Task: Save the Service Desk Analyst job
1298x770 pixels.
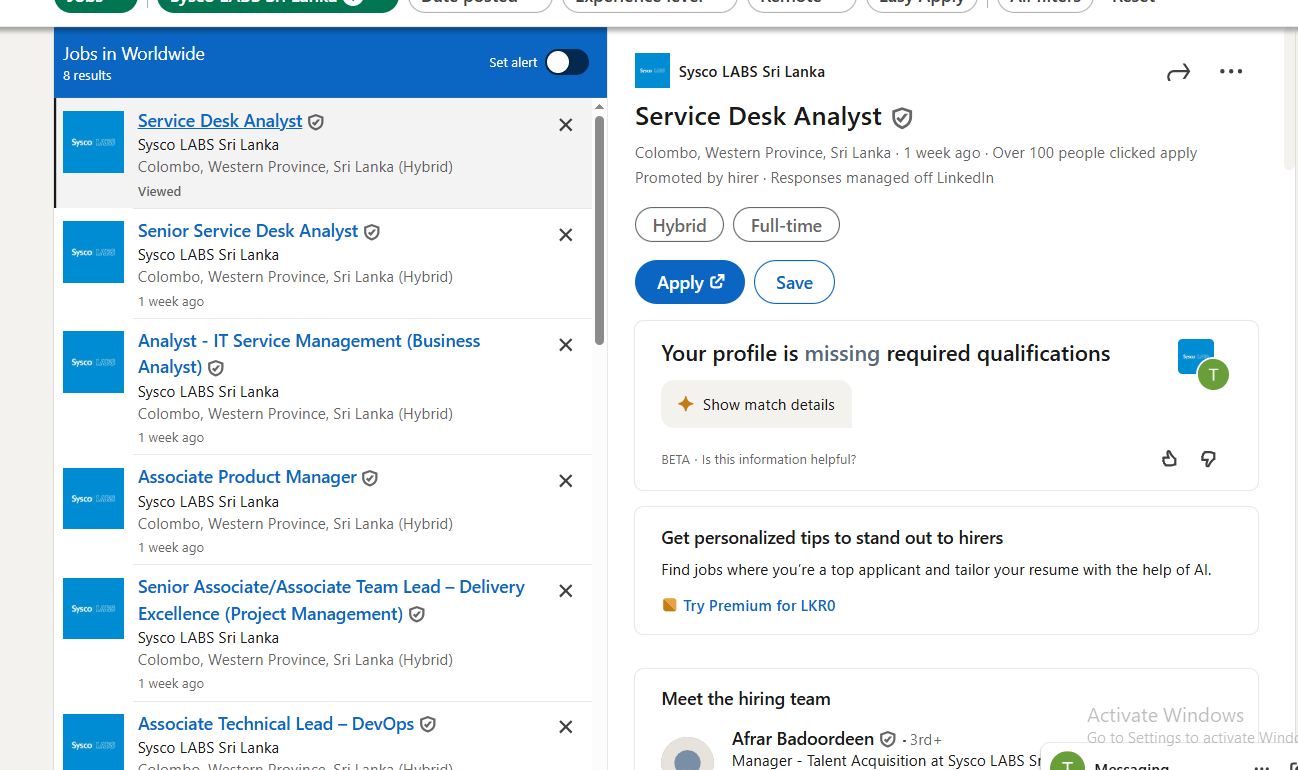Action: tap(794, 282)
